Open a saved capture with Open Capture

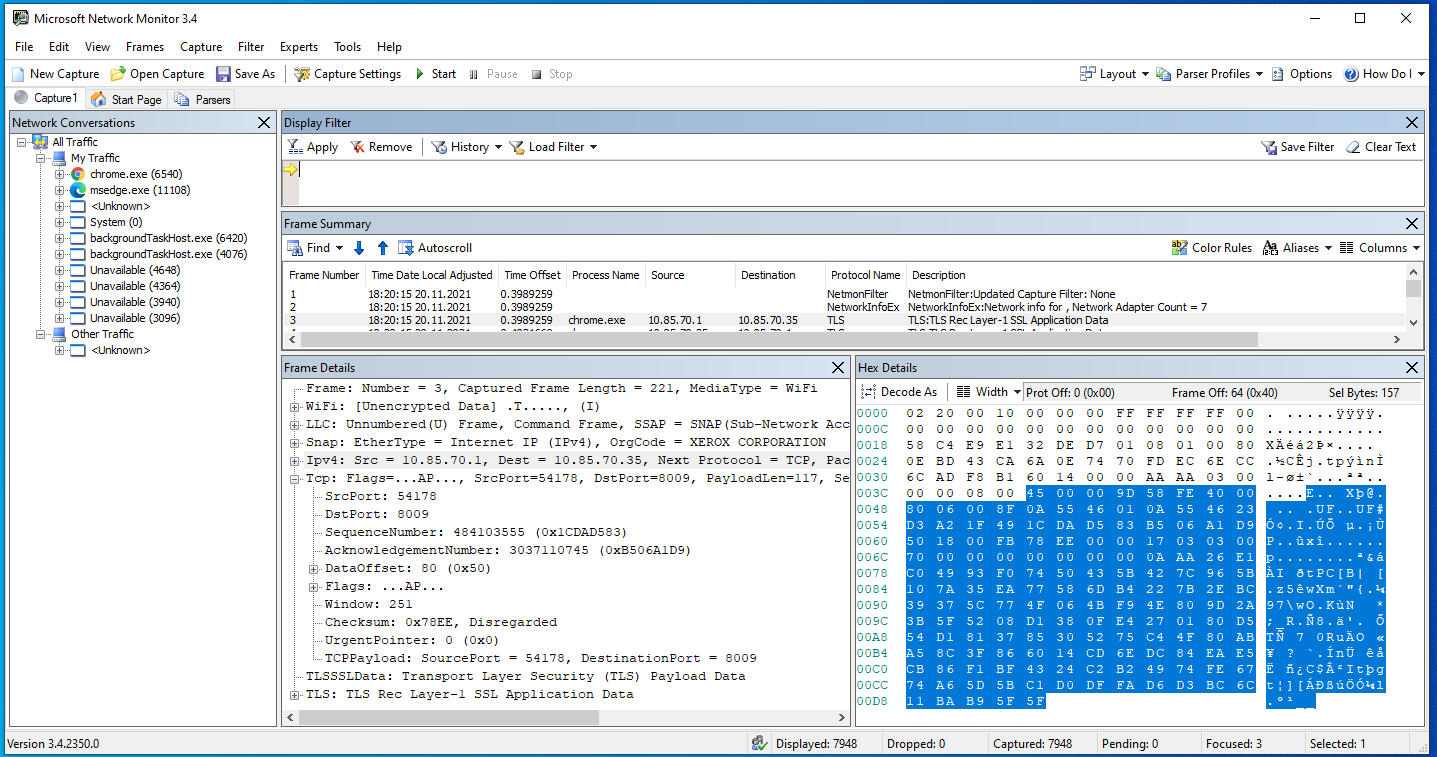pos(157,74)
